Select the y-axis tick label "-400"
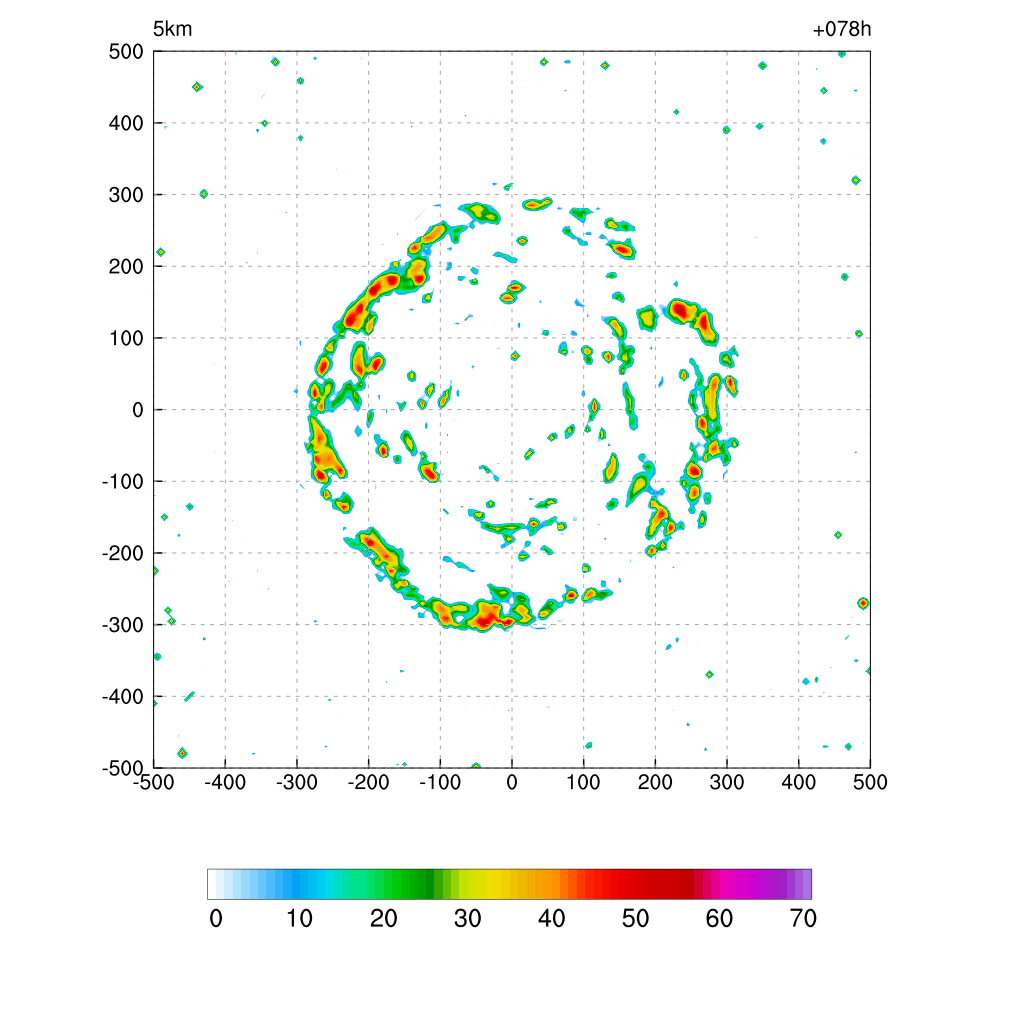The image size is (1024, 1024). pos(122,697)
